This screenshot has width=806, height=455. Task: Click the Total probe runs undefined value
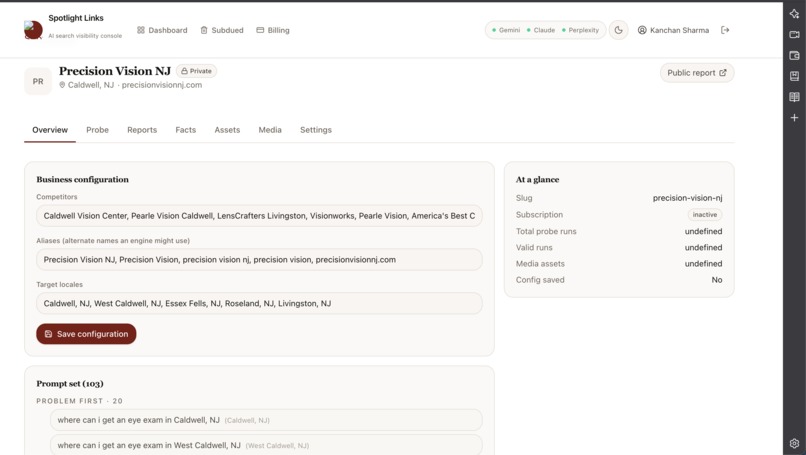(x=703, y=231)
